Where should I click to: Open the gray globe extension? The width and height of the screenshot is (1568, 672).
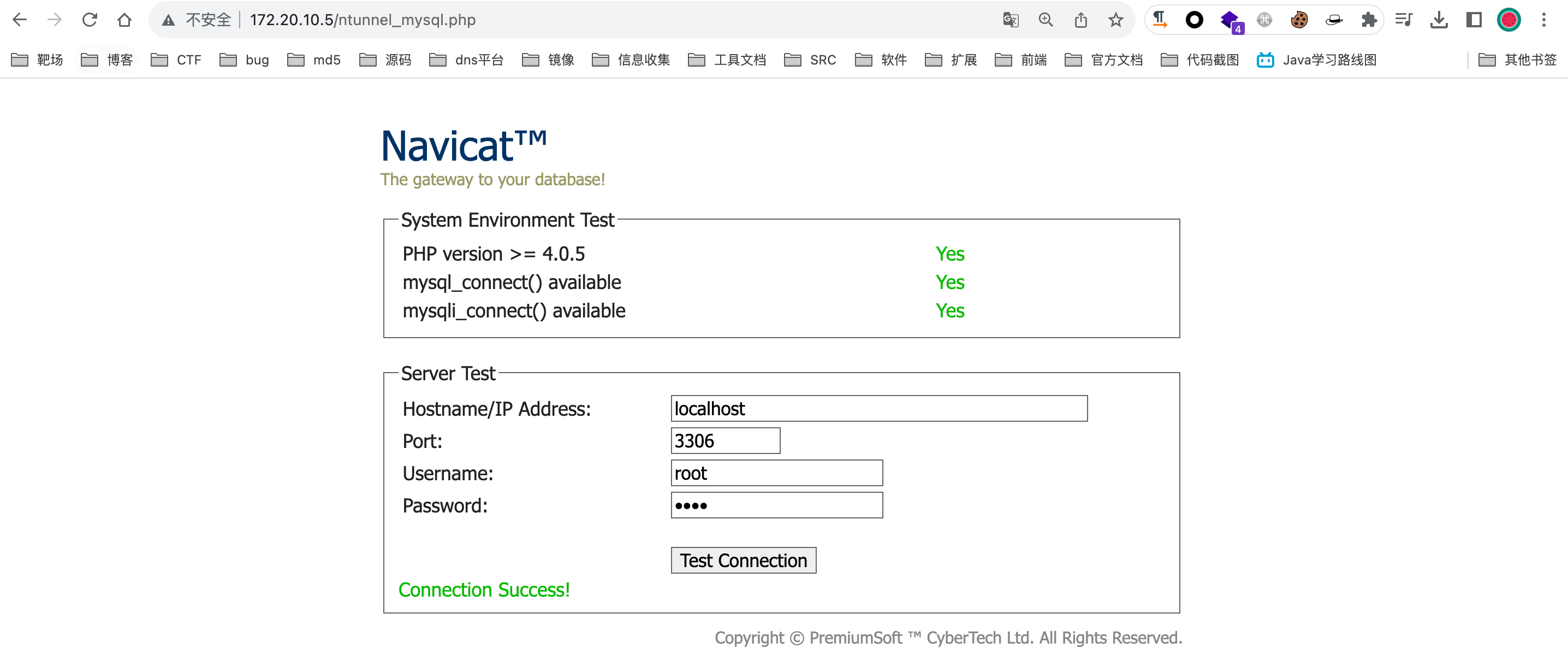coord(1264,20)
